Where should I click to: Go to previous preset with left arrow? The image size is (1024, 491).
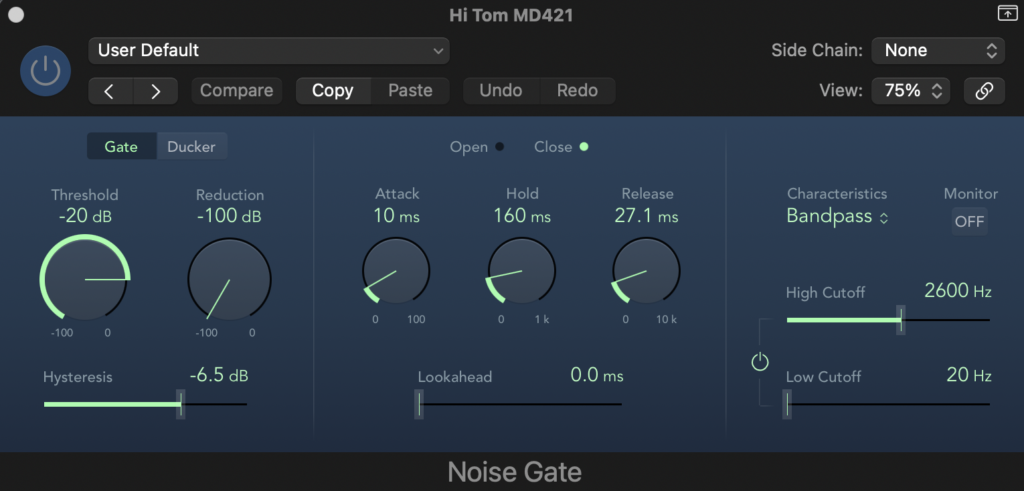coord(110,91)
